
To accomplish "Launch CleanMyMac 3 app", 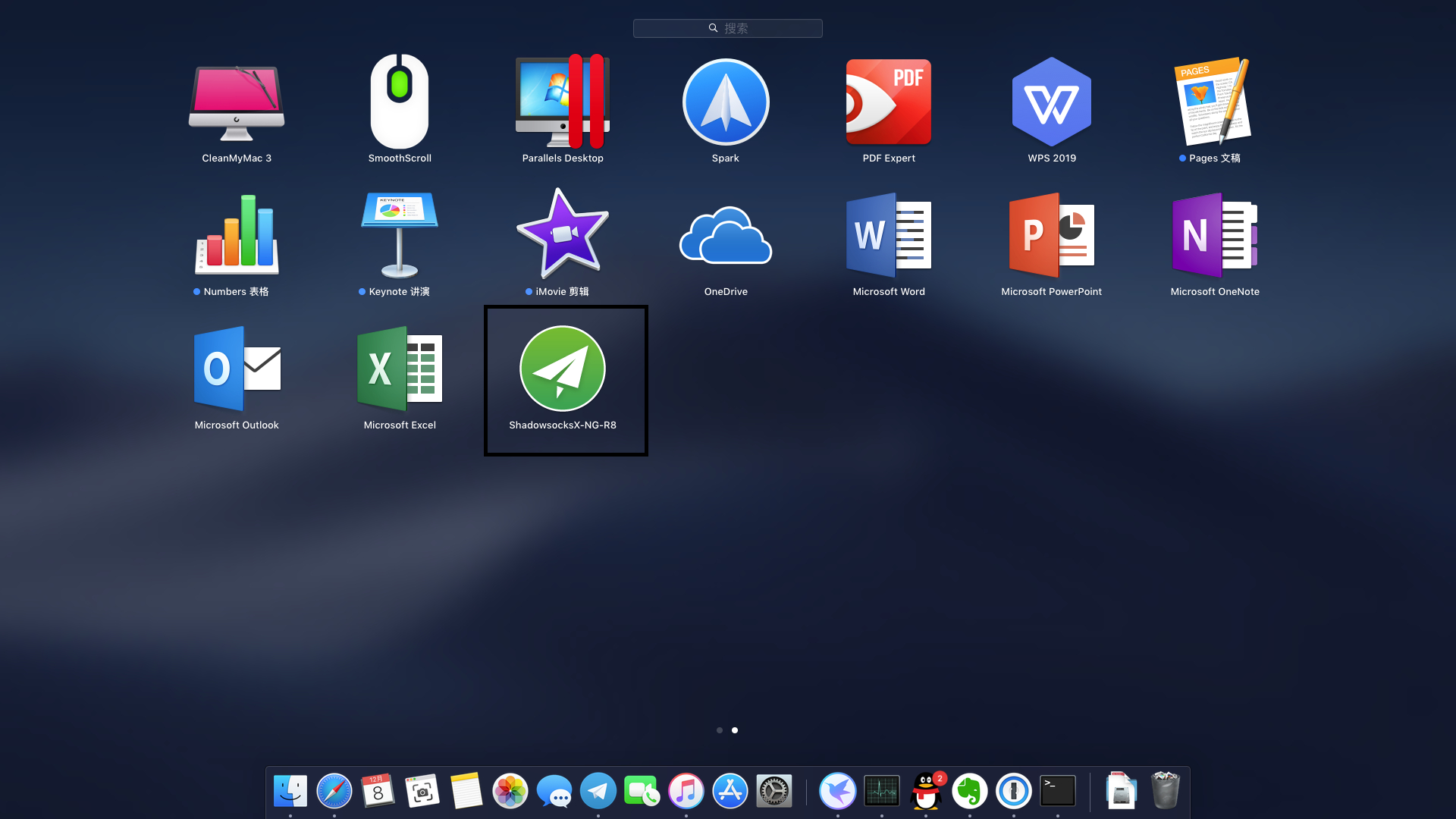I will point(237,102).
